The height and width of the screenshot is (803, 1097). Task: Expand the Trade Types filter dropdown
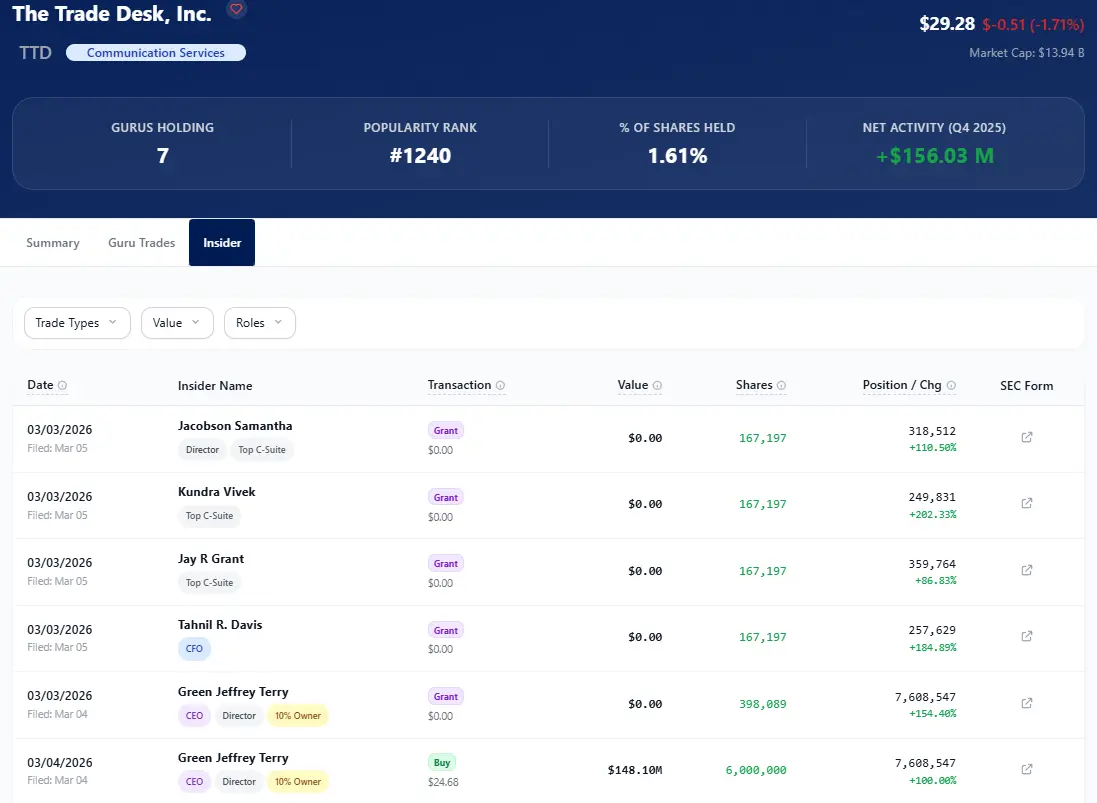click(77, 323)
